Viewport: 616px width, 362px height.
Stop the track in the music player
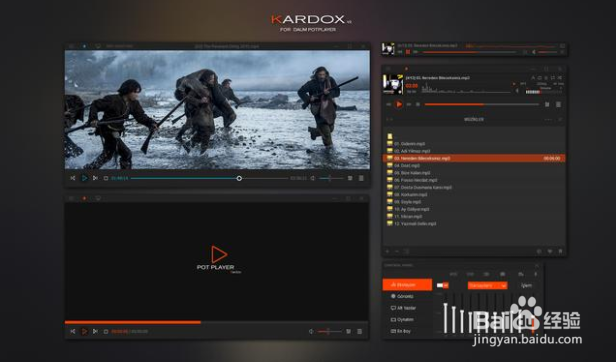418,104
